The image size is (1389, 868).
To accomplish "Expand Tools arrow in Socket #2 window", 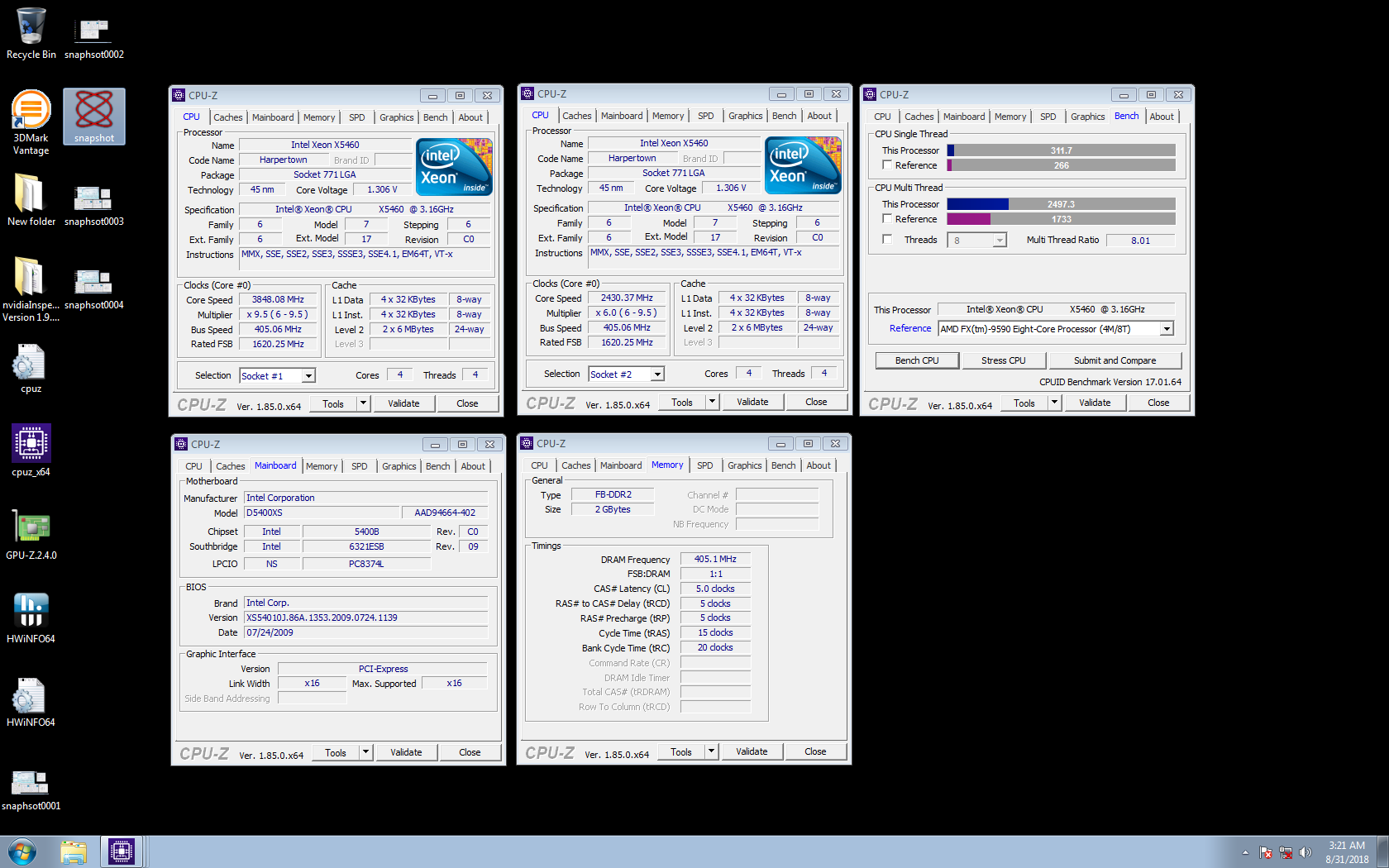I will pyautogui.click(x=712, y=402).
